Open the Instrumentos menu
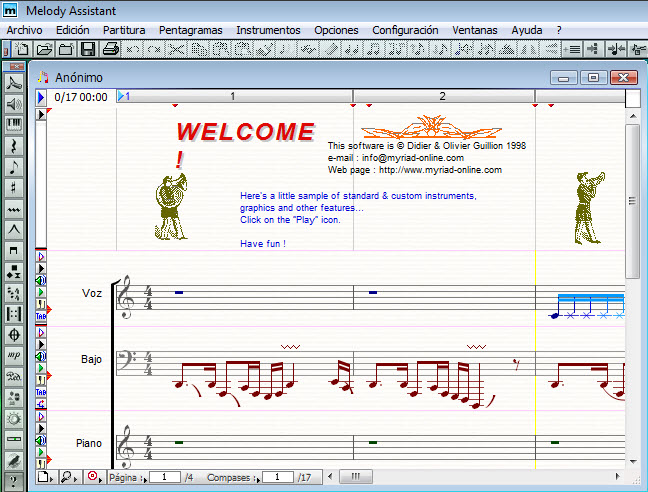This screenshot has height=492, width=648. [268, 30]
